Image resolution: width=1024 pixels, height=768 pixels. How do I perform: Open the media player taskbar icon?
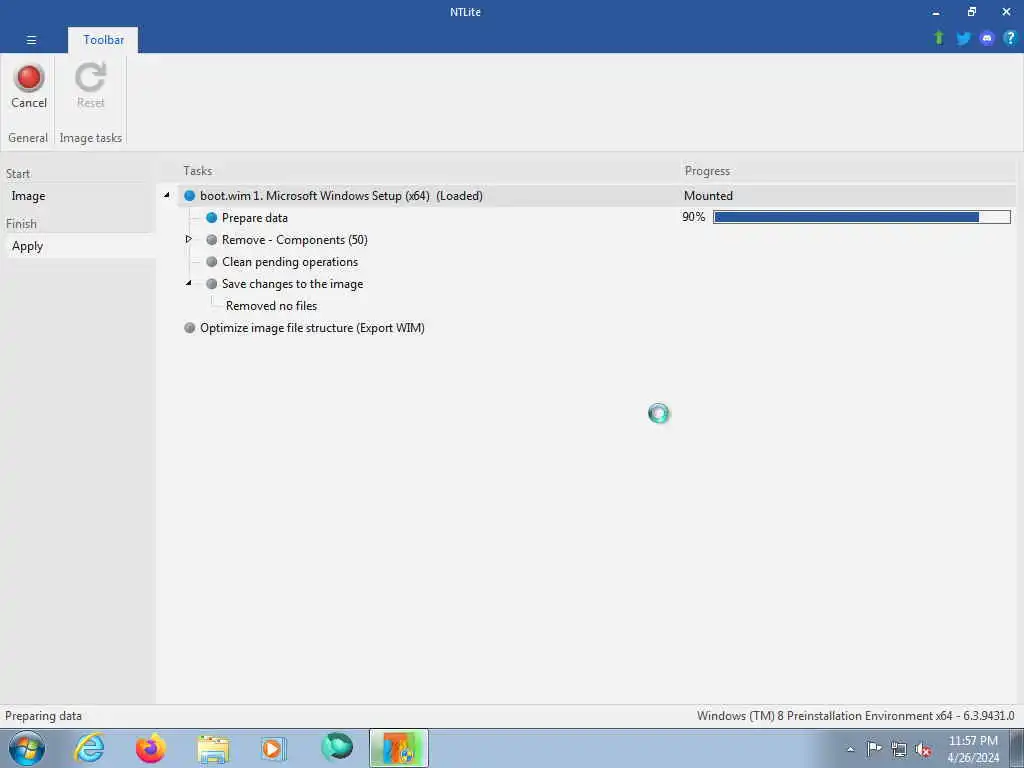pos(273,749)
